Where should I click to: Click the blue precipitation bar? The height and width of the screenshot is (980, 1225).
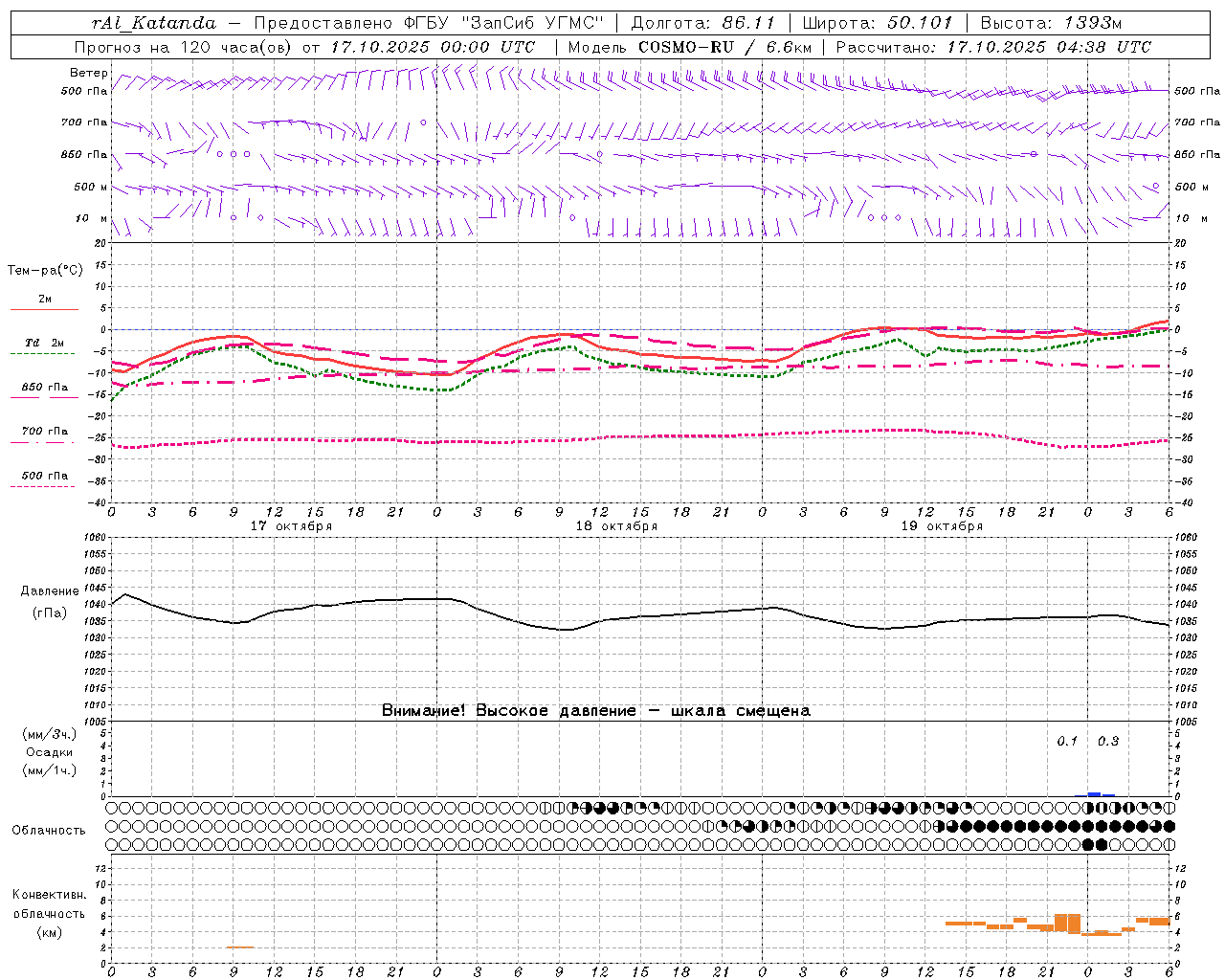(1095, 794)
